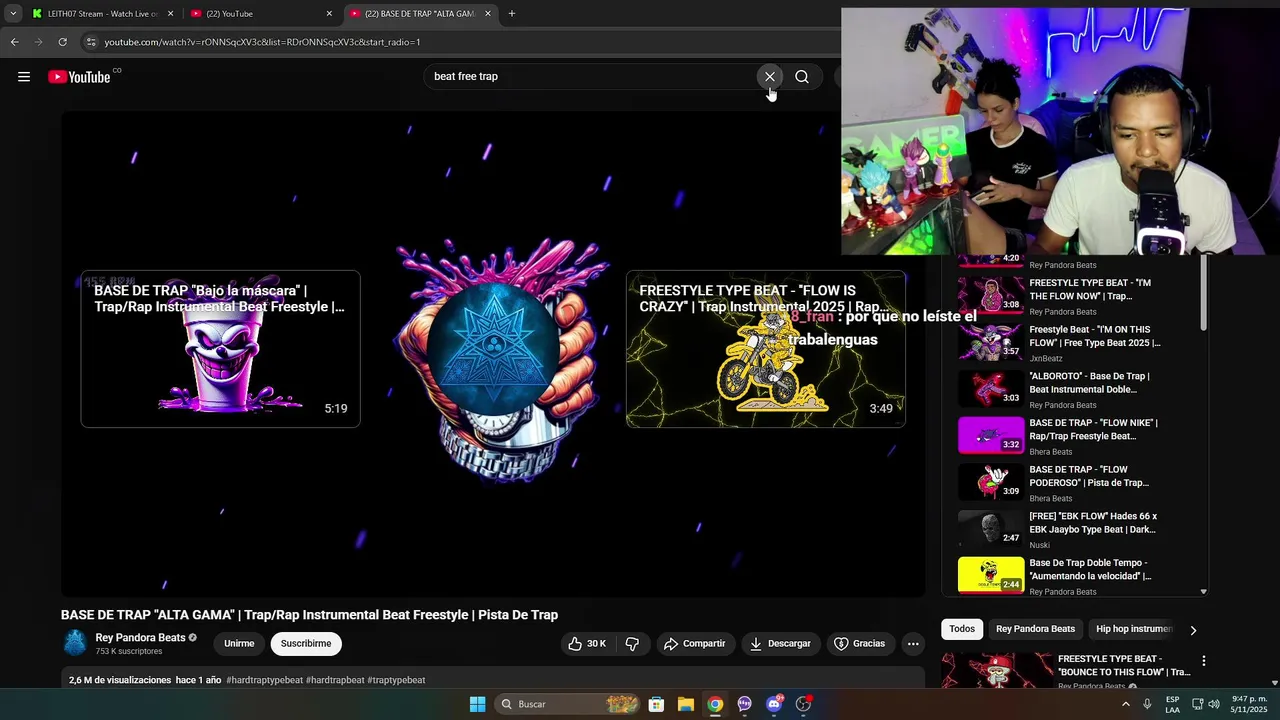The height and width of the screenshot is (720, 1280).
Task: Open the Rey Pandora Beats channel name
Action: pyautogui.click(x=140, y=638)
